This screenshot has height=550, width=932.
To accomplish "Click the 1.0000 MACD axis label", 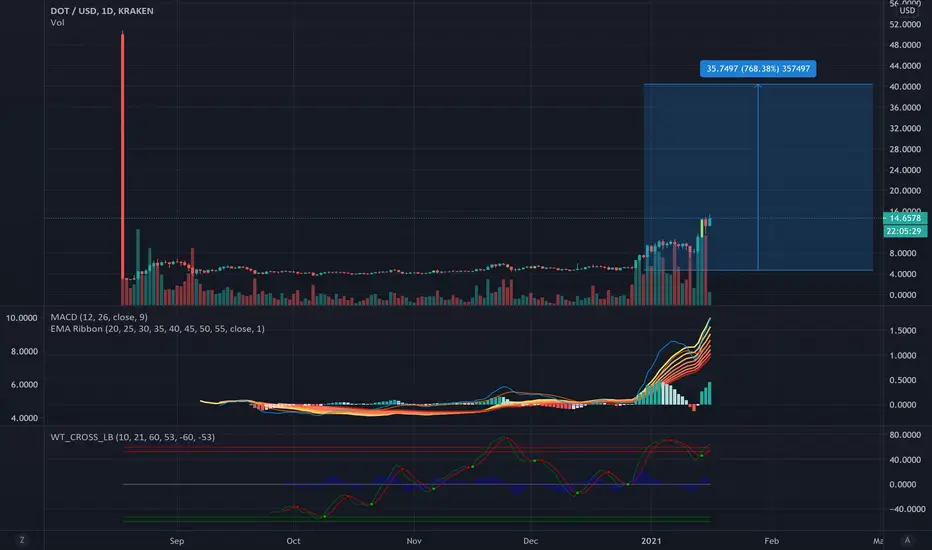I will pos(902,356).
